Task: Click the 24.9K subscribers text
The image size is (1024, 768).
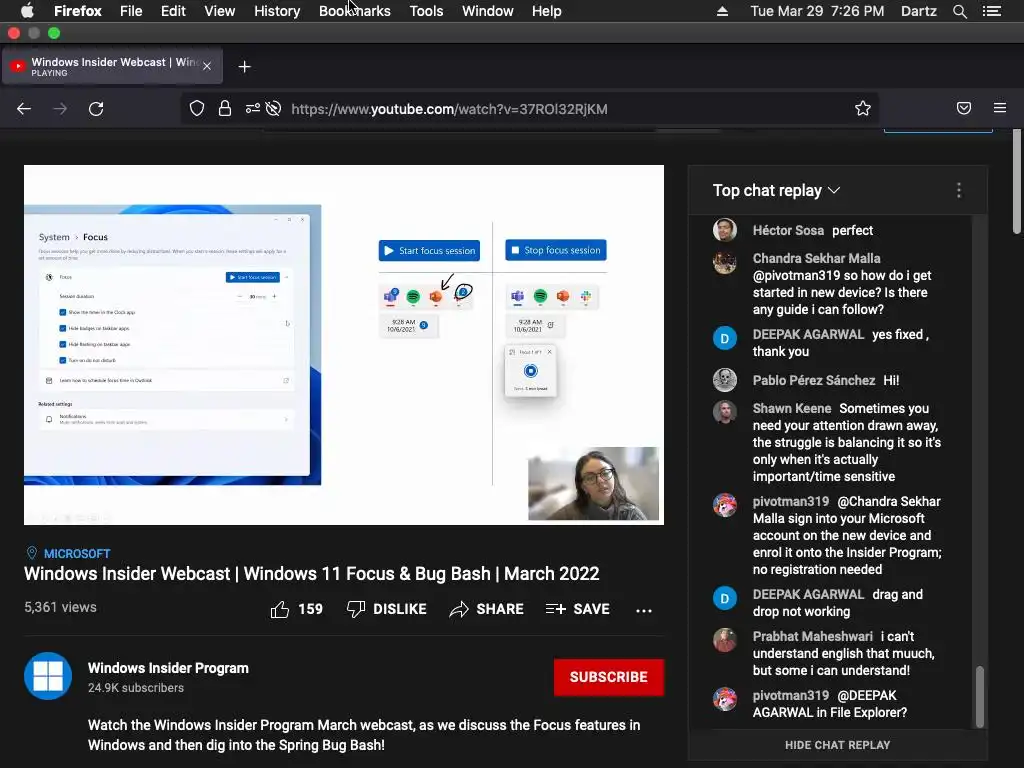Action: 136,688
